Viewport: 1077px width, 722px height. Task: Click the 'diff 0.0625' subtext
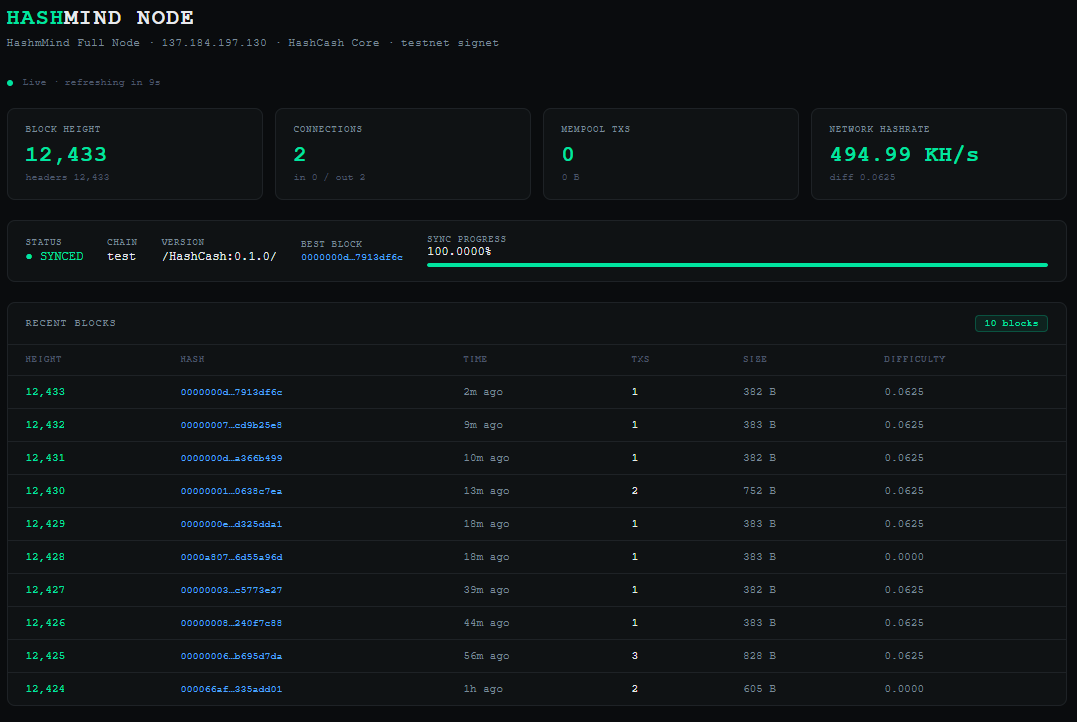(x=863, y=177)
